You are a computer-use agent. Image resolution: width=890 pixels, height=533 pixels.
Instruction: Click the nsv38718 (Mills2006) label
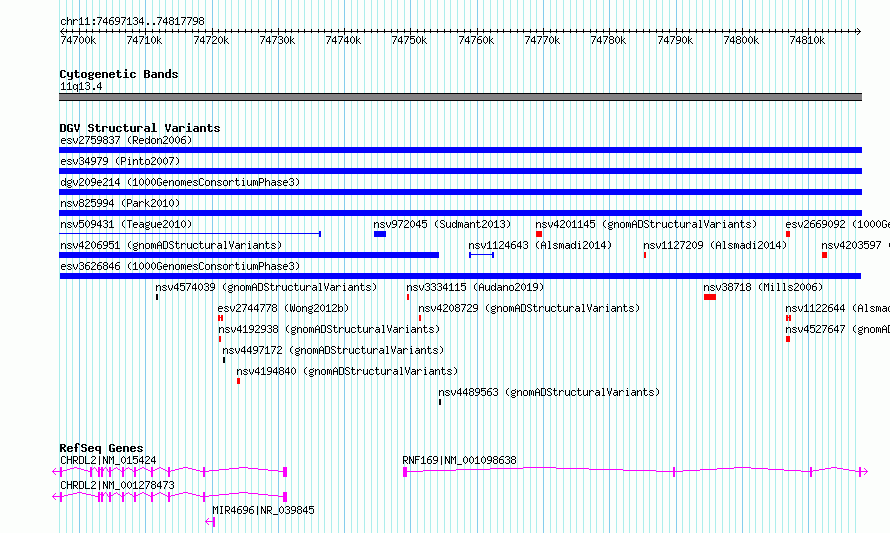(x=763, y=287)
